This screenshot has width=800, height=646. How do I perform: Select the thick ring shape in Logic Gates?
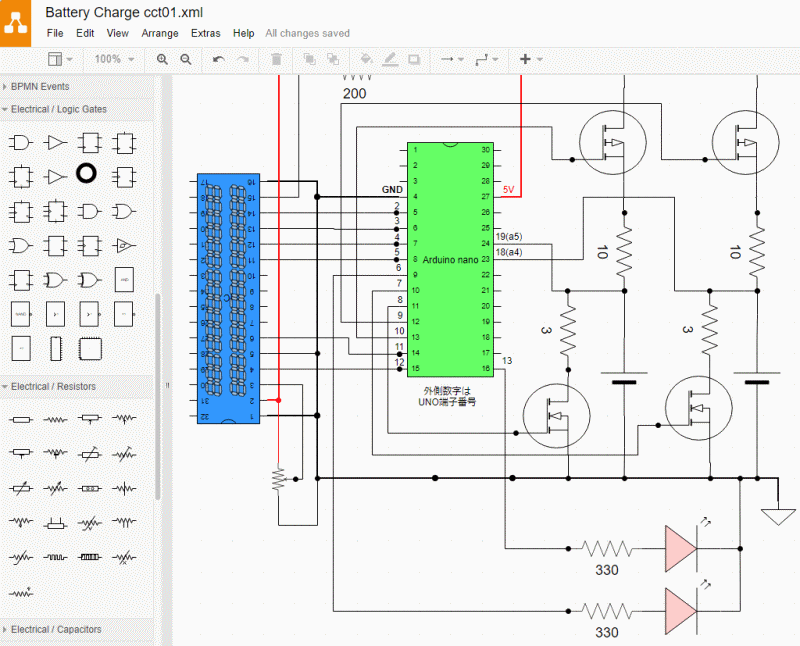(x=87, y=173)
